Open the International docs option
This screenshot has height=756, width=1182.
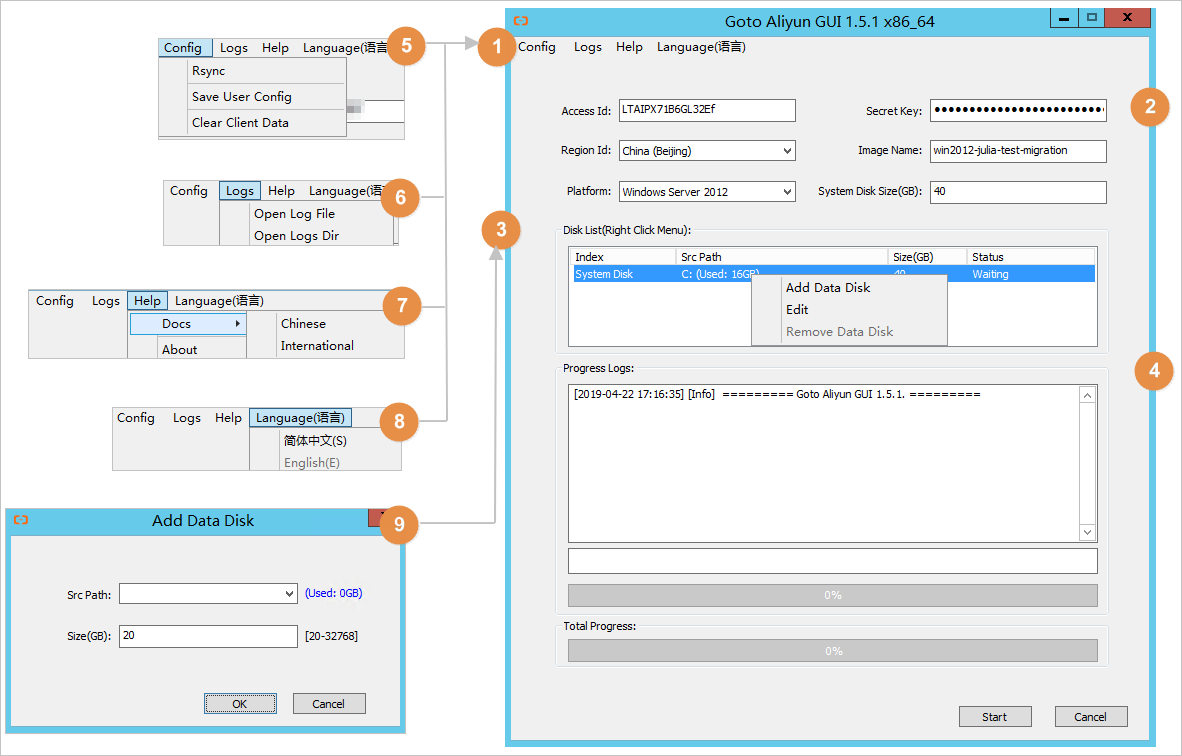[317, 345]
